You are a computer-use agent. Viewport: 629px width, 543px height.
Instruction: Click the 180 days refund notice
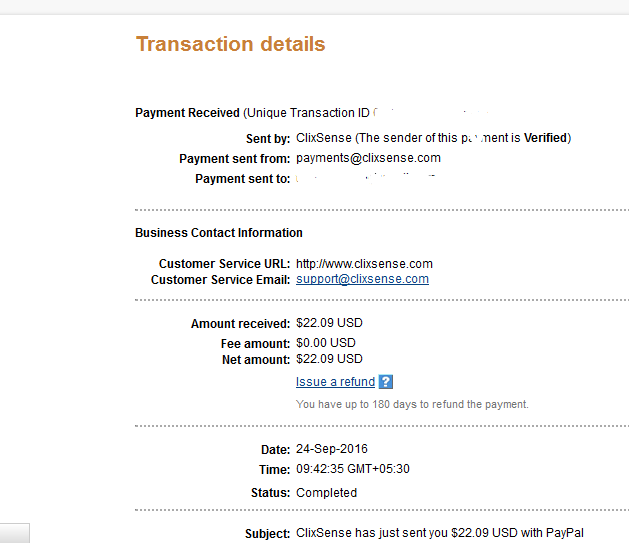click(412, 405)
